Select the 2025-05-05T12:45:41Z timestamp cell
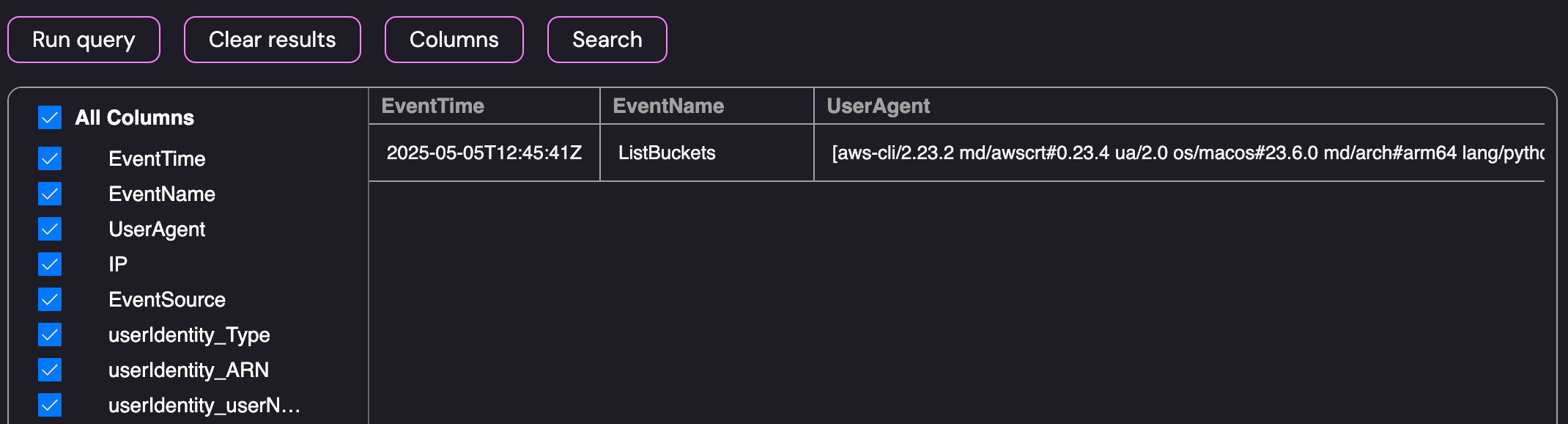1568x424 pixels. (484, 153)
